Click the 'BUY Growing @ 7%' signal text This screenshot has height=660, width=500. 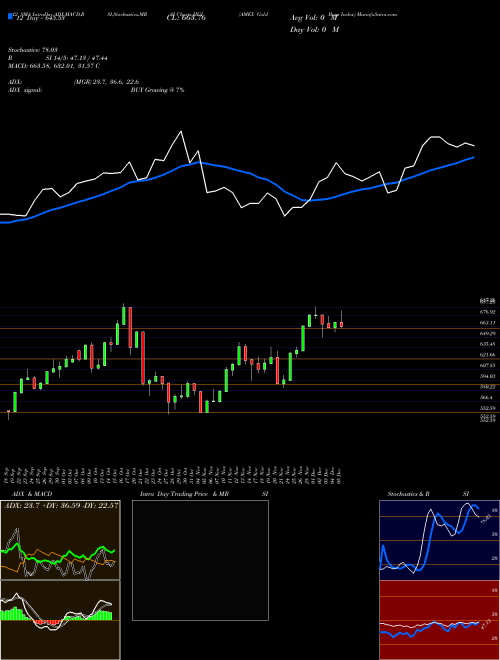tap(157, 90)
